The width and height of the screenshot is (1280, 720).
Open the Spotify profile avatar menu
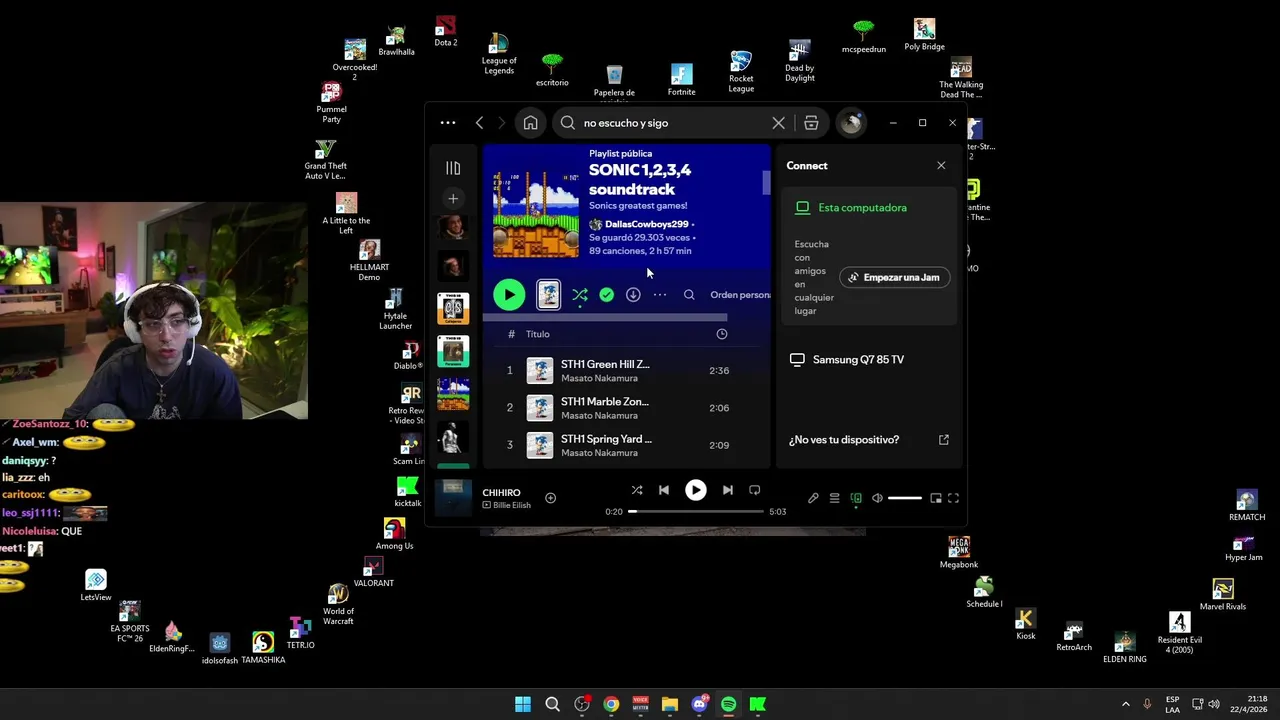[x=851, y=123]
